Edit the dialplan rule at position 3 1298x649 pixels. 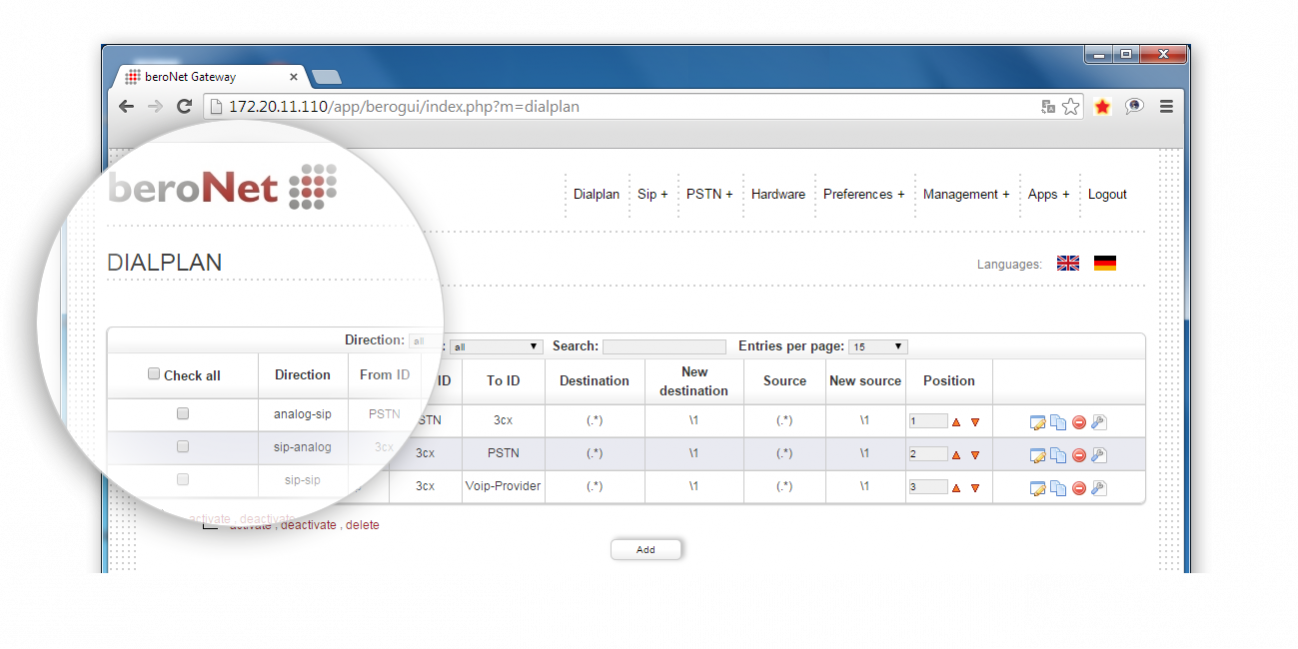(x=1038, y=488)
